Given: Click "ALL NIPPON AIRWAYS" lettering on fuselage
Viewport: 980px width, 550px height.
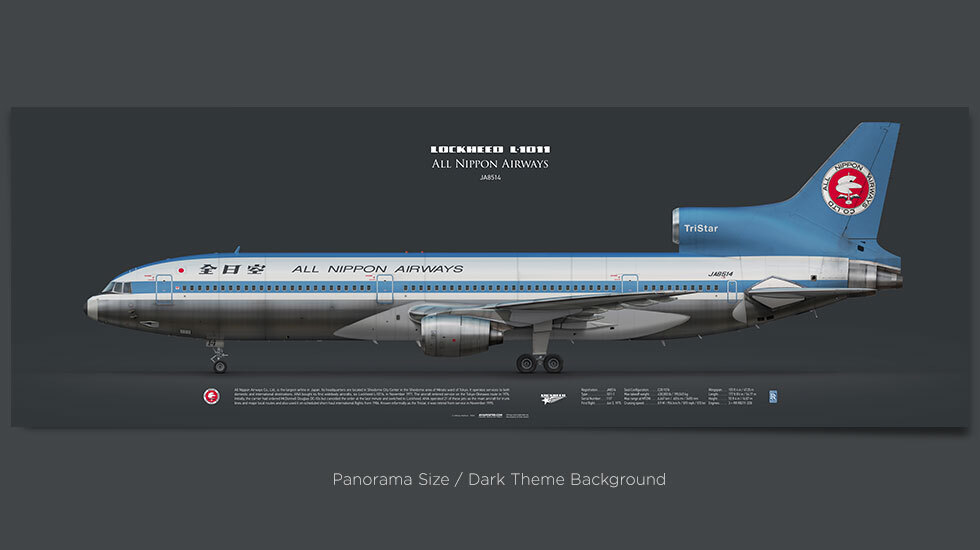Looking at the screenshot, I should (x=378, y=269).
